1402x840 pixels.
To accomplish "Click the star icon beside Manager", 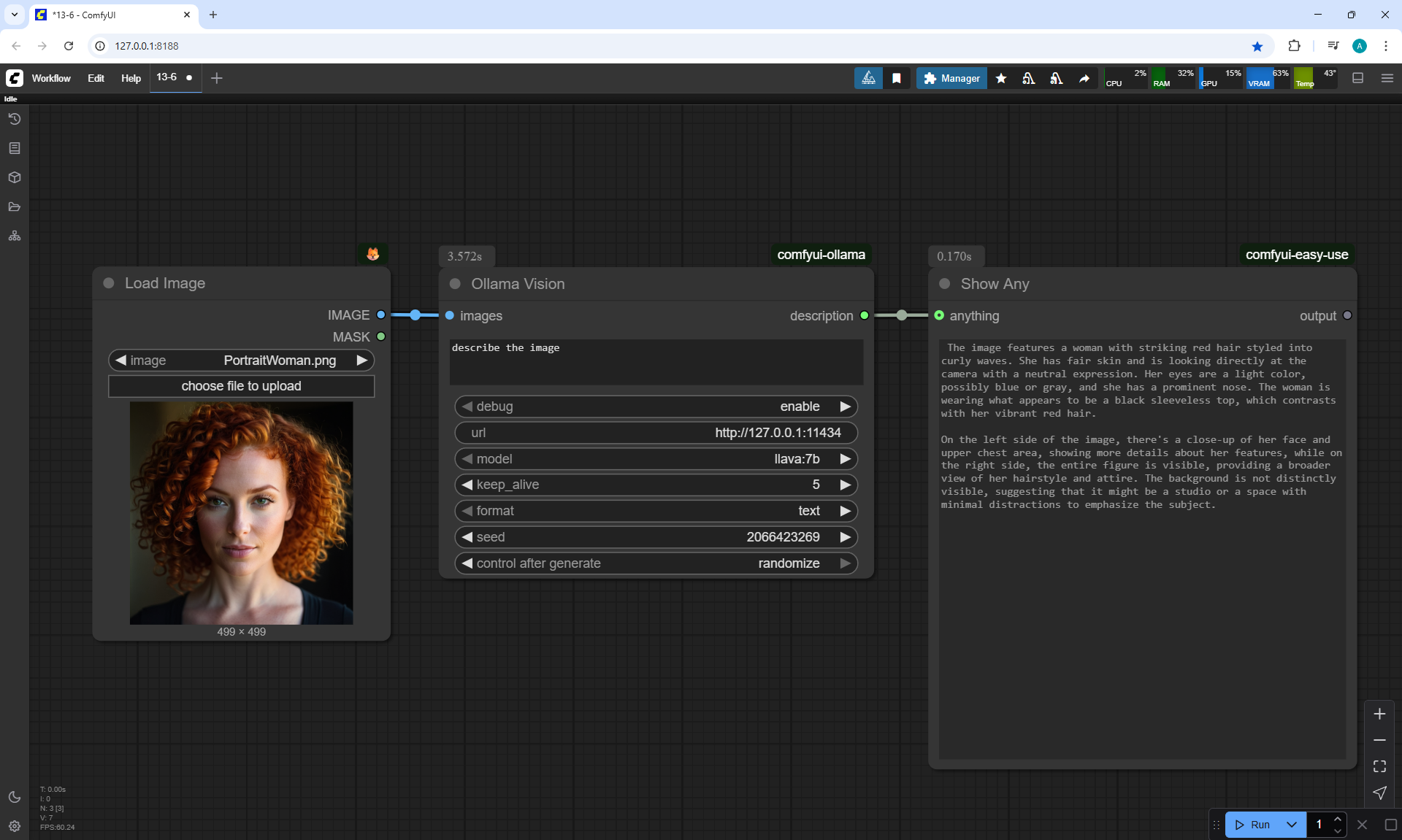I will click(1001, 78).
